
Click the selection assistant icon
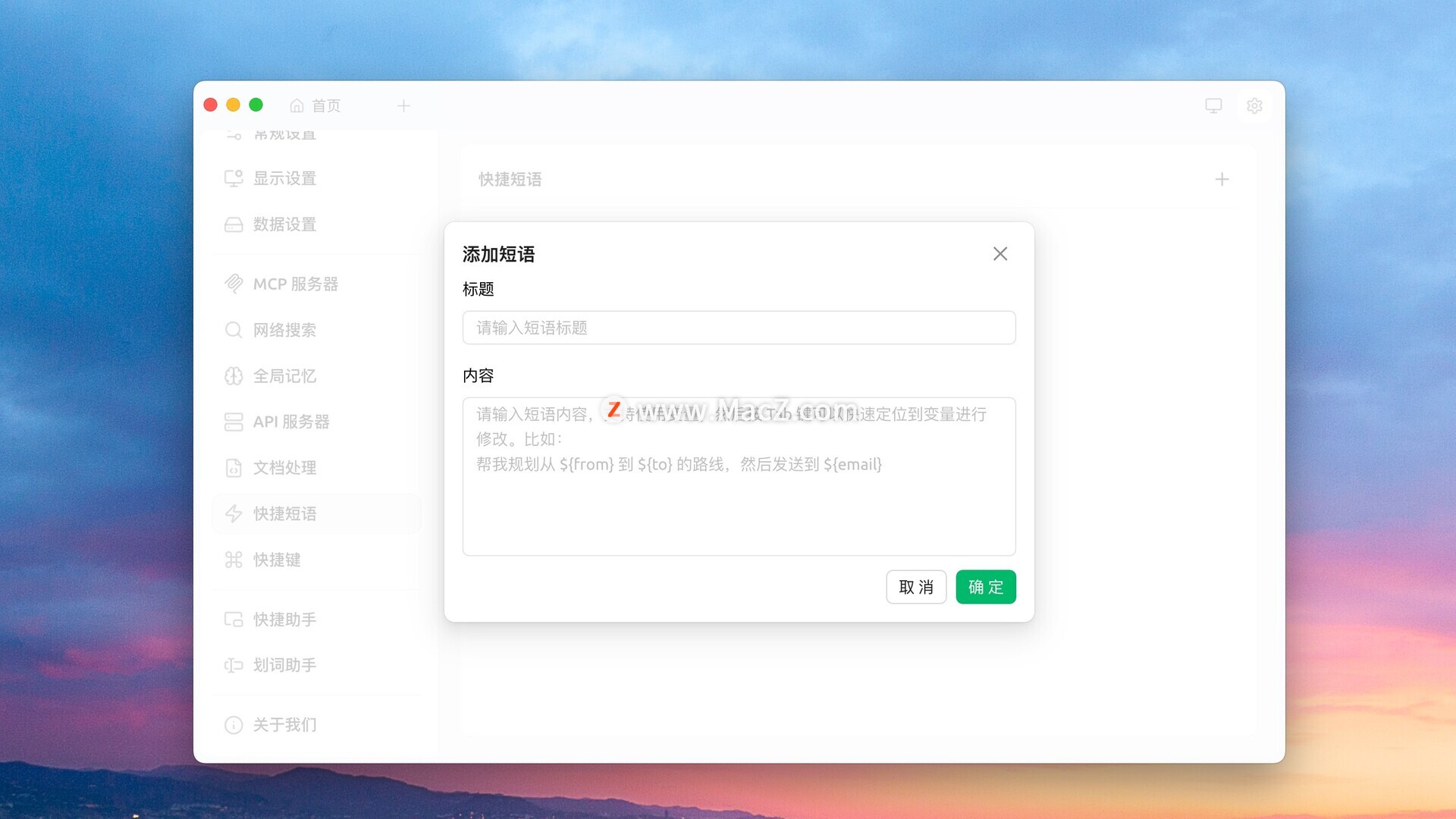234,665
